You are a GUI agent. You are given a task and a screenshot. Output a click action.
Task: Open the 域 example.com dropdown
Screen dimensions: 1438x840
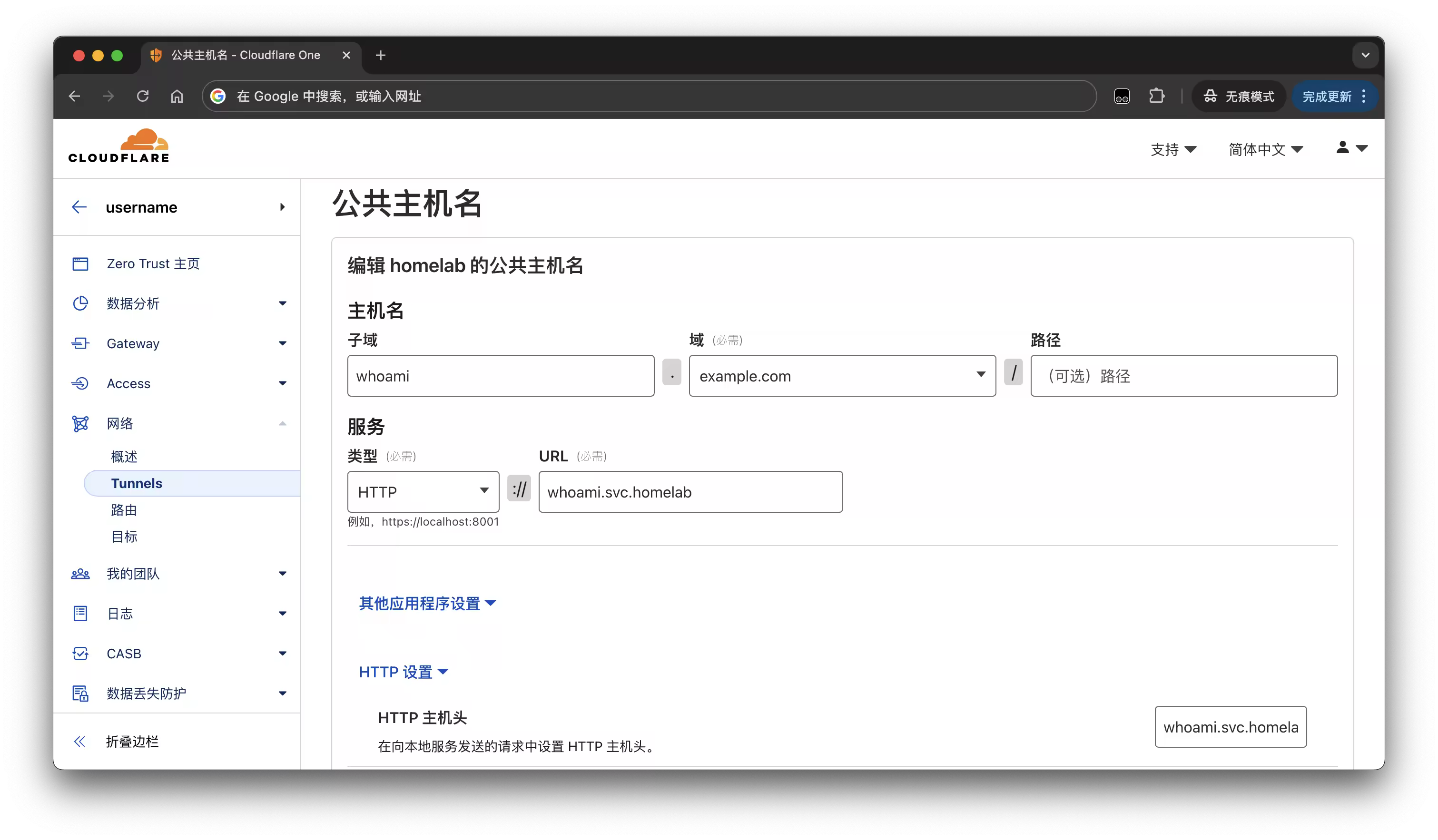(x=842, y=376)
